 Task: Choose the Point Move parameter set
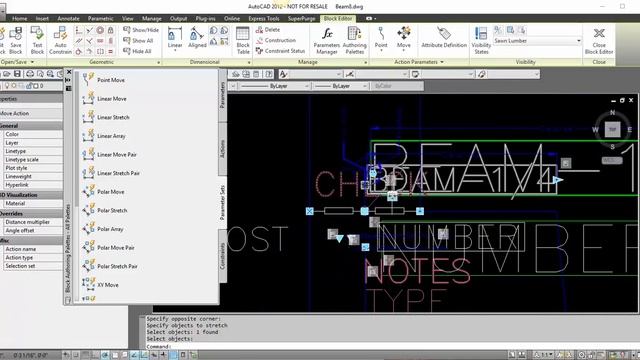104,80
